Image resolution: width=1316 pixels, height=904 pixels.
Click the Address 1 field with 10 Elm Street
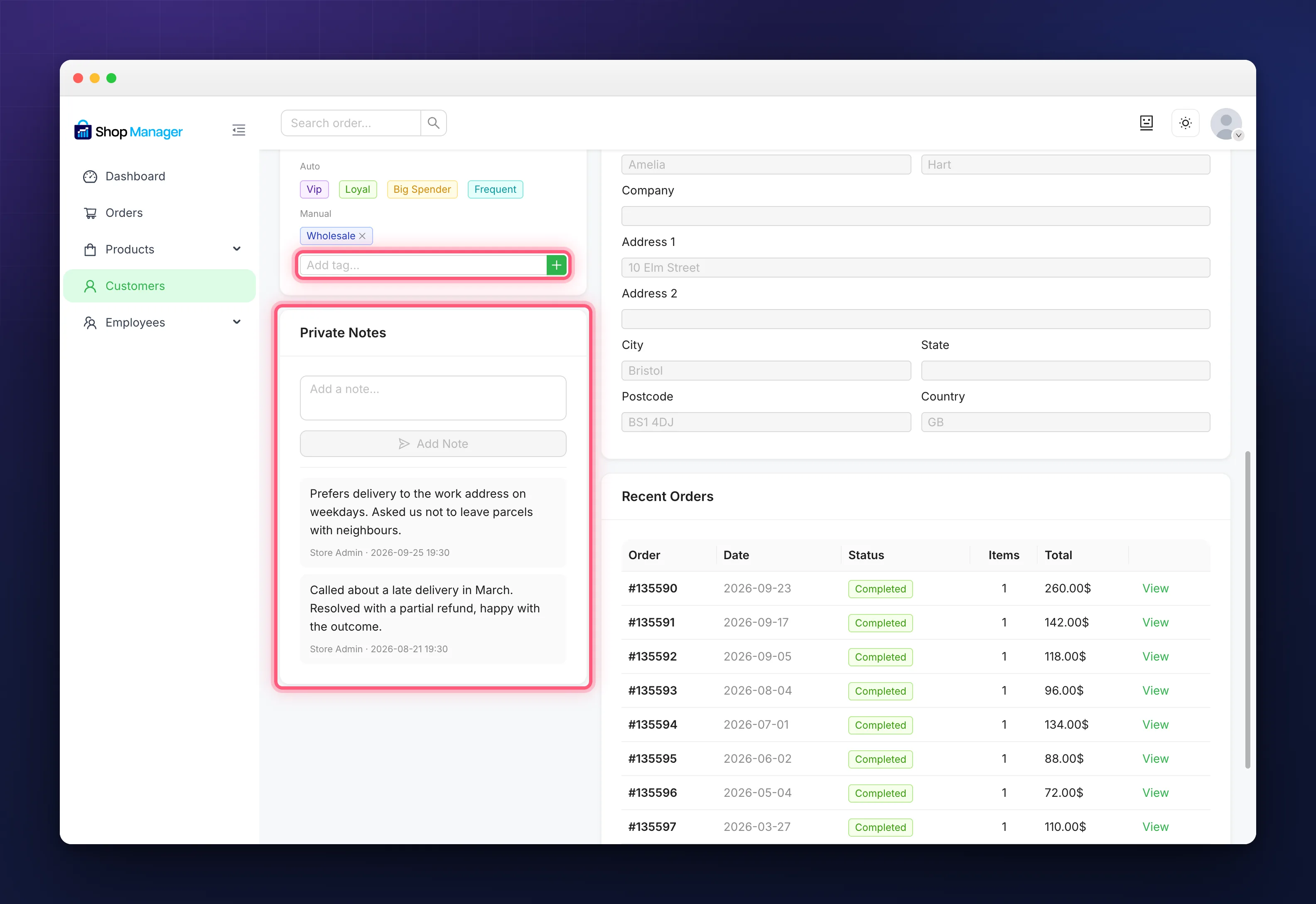click(916, 268)
